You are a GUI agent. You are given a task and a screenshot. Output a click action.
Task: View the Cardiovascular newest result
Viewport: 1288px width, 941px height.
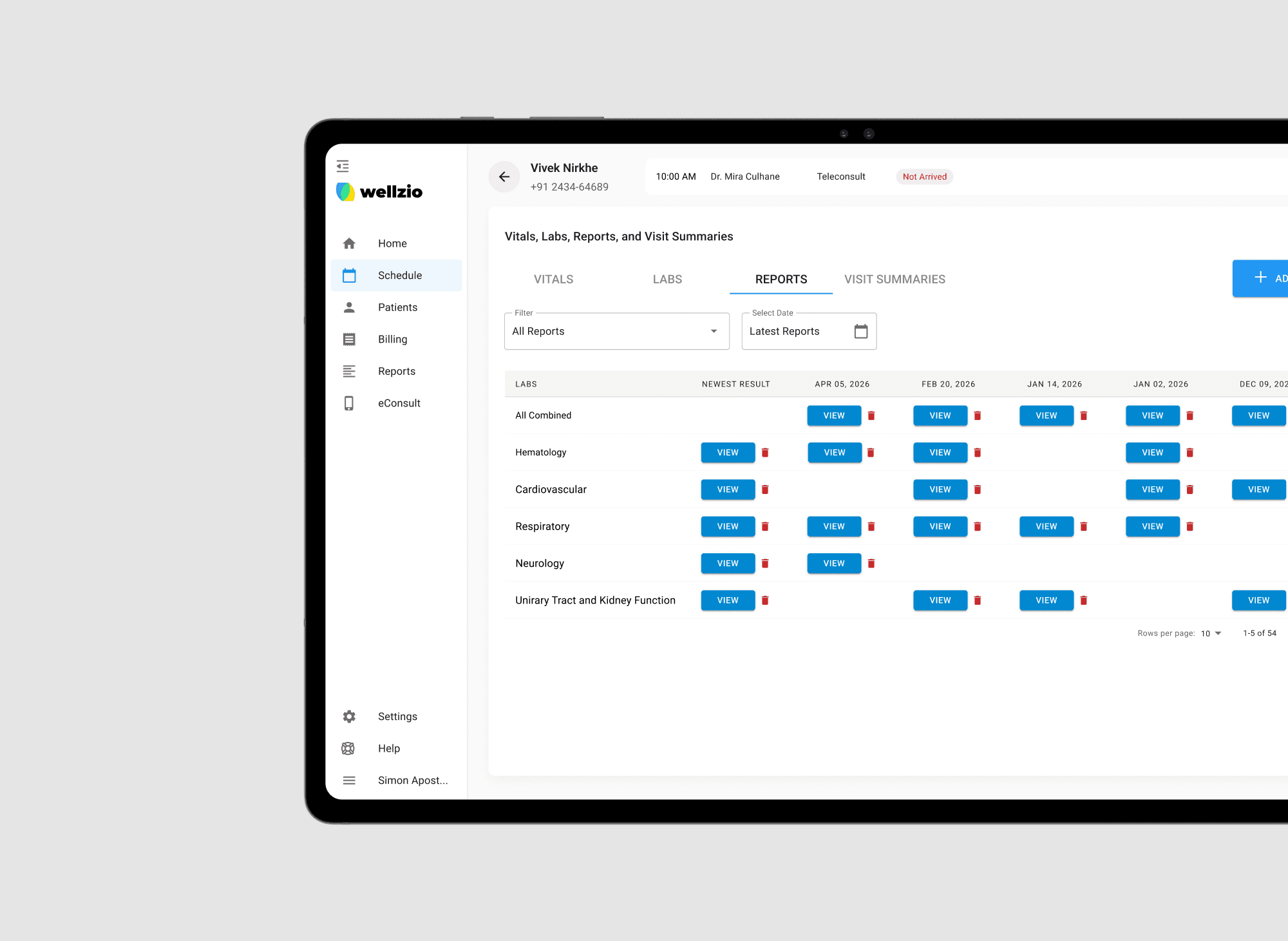(x=728, y=490)
